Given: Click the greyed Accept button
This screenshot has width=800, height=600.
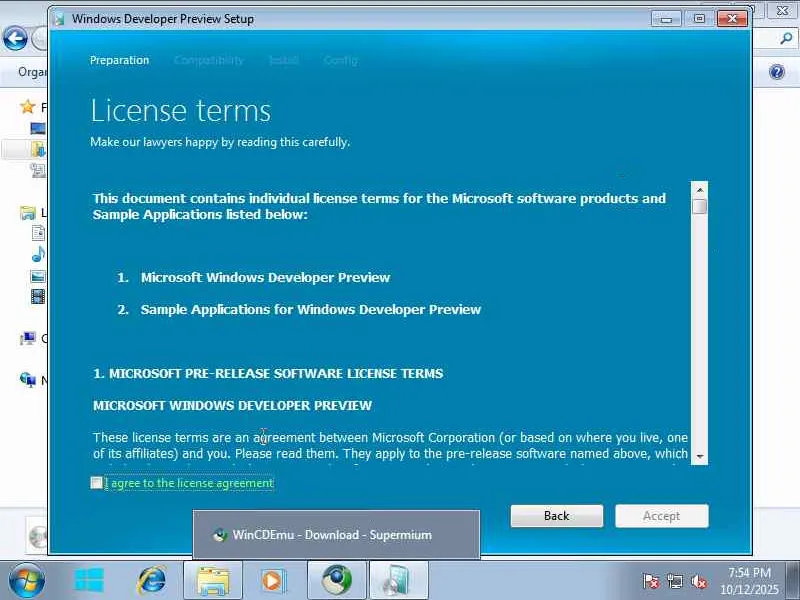Looking at the screenshot, I should click(x=662, y=516).
